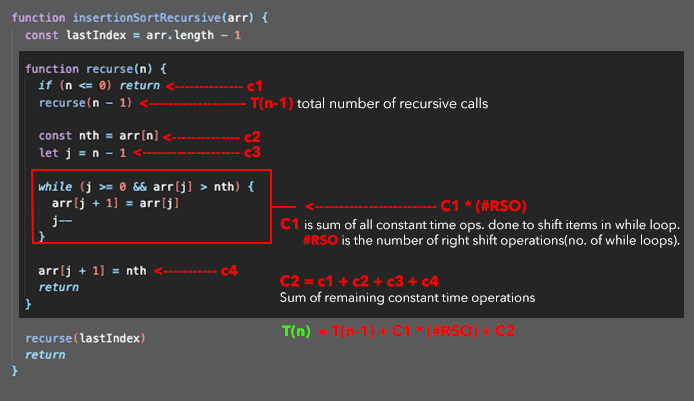Click sentence '#RSO is the number of right shift operations'
Viewport: 694px width, 401px height.
(x=491, y=240)
